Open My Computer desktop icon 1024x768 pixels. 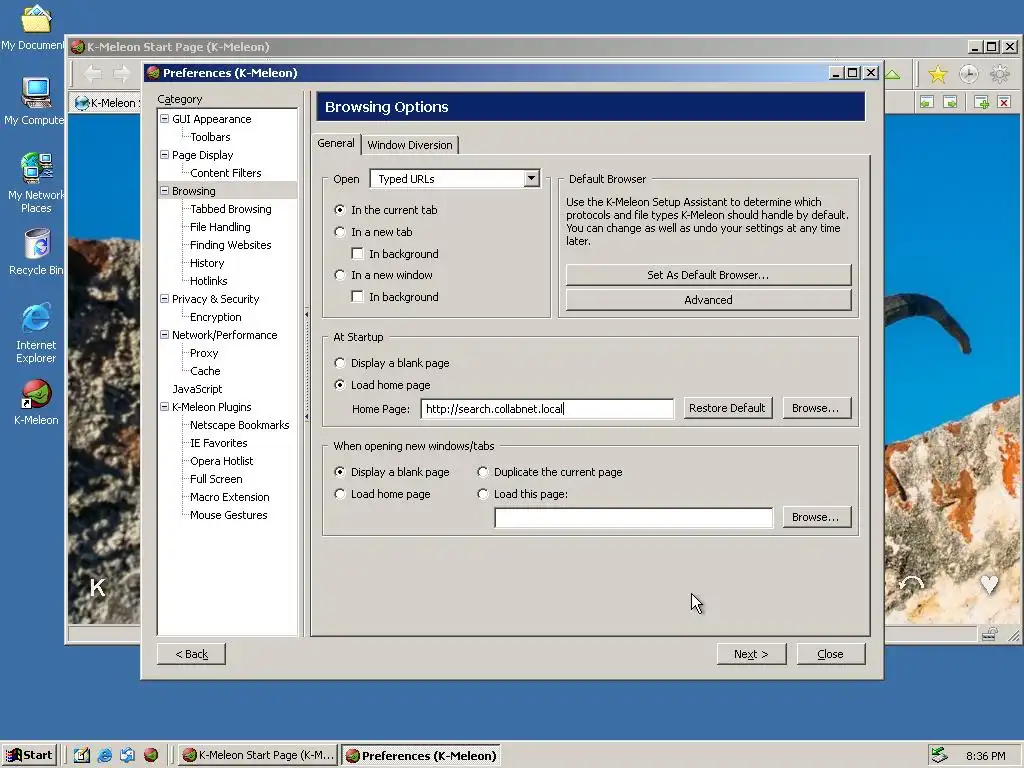click(34, 101)
